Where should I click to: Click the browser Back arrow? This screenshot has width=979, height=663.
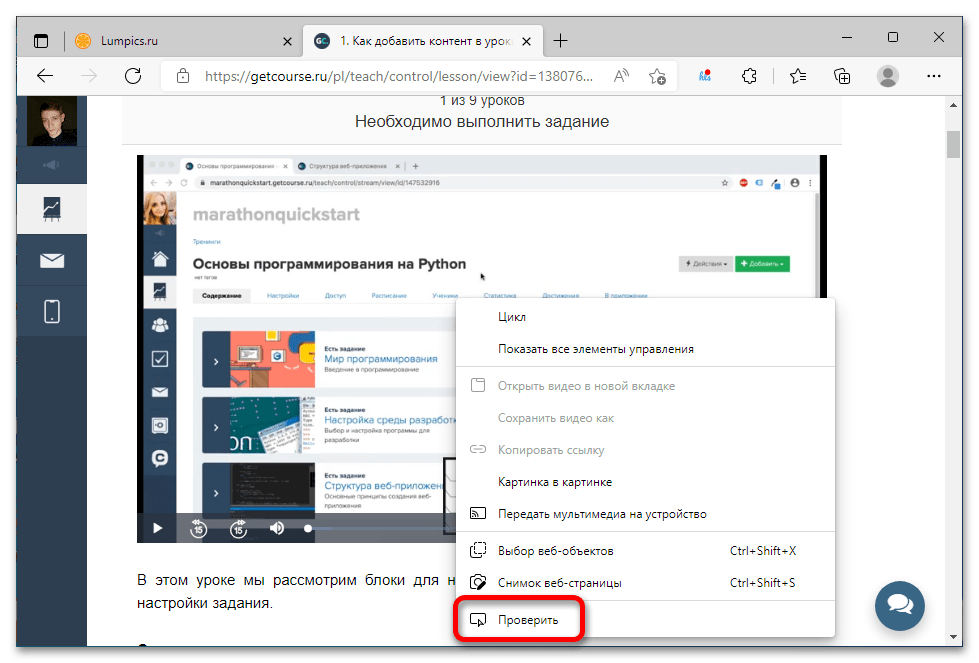coord(45,76)
